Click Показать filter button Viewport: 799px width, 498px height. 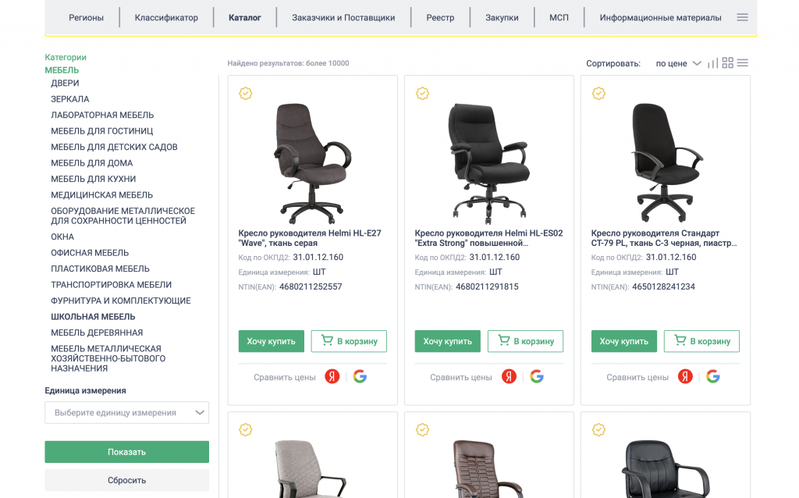tap(127, 452)
